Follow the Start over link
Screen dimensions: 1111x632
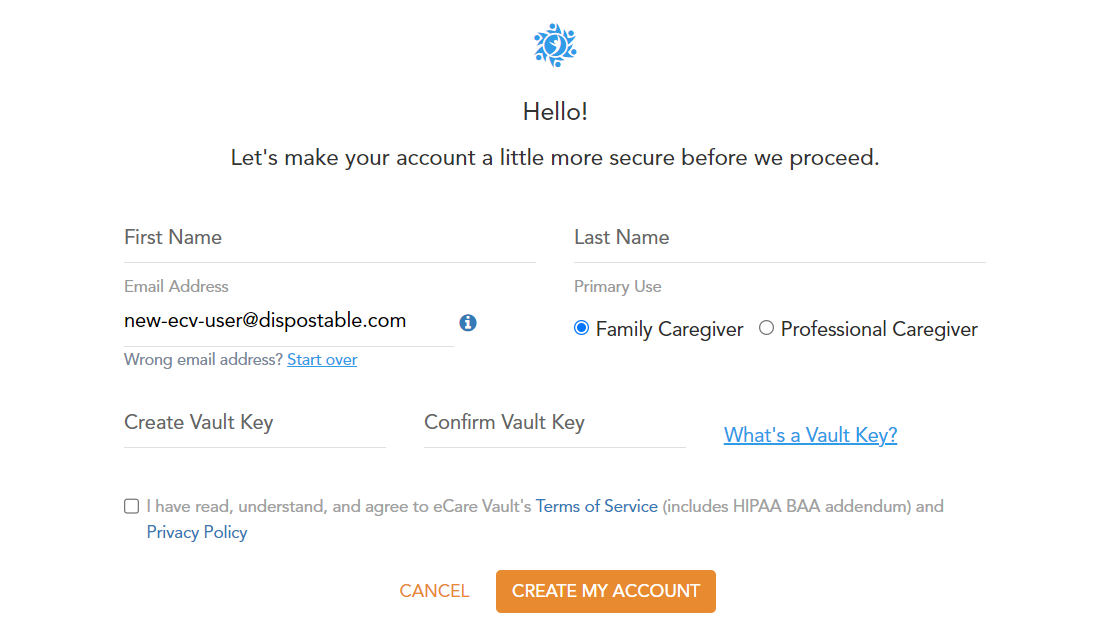(322, 360)
